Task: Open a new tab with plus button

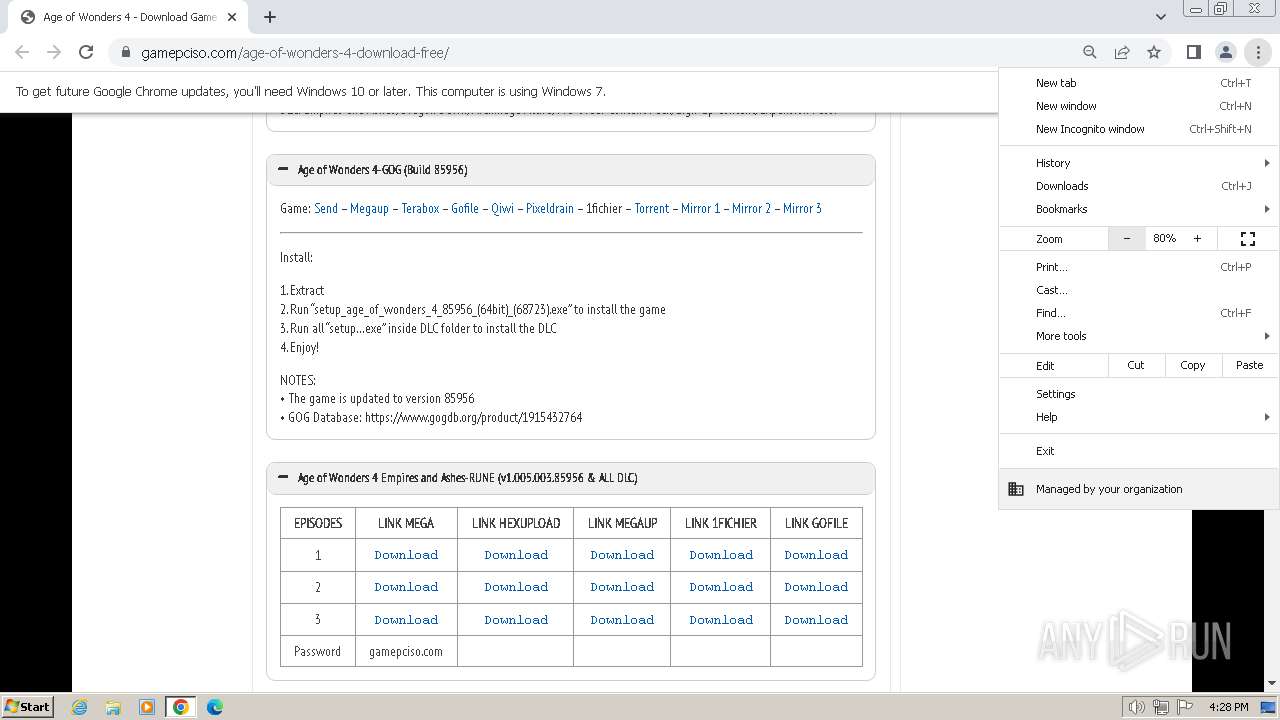Action: point(270,16)
